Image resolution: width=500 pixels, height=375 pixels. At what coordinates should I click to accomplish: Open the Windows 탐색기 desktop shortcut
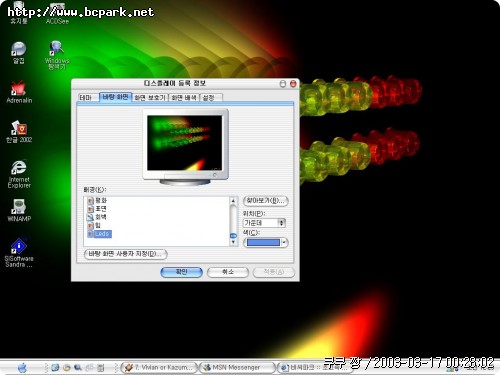[x=57, y=55]
